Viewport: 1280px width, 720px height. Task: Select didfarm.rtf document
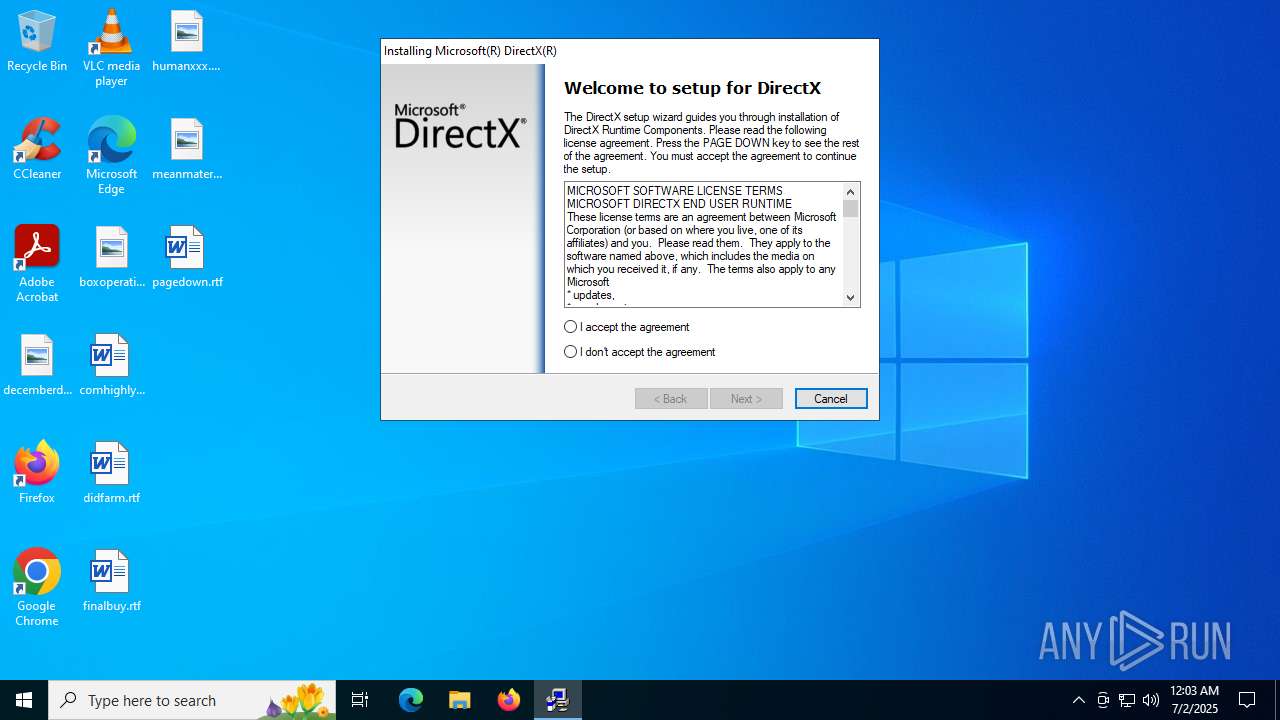pyautogui.click(x=111, y=474)
